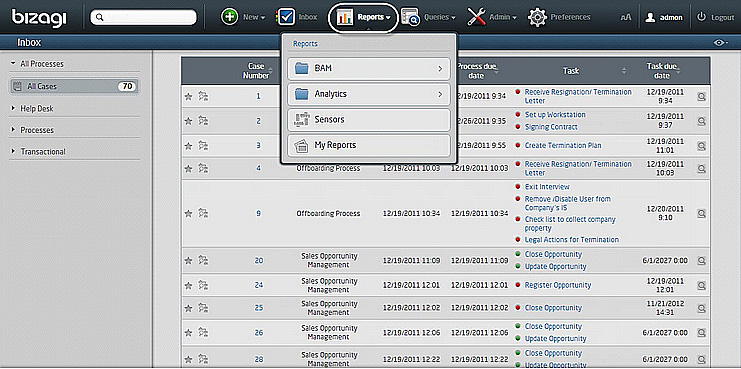This screenshot has height=369, width=741.
Task: Click case 24 details magnifier icon
Action: [x=701, y=285]
